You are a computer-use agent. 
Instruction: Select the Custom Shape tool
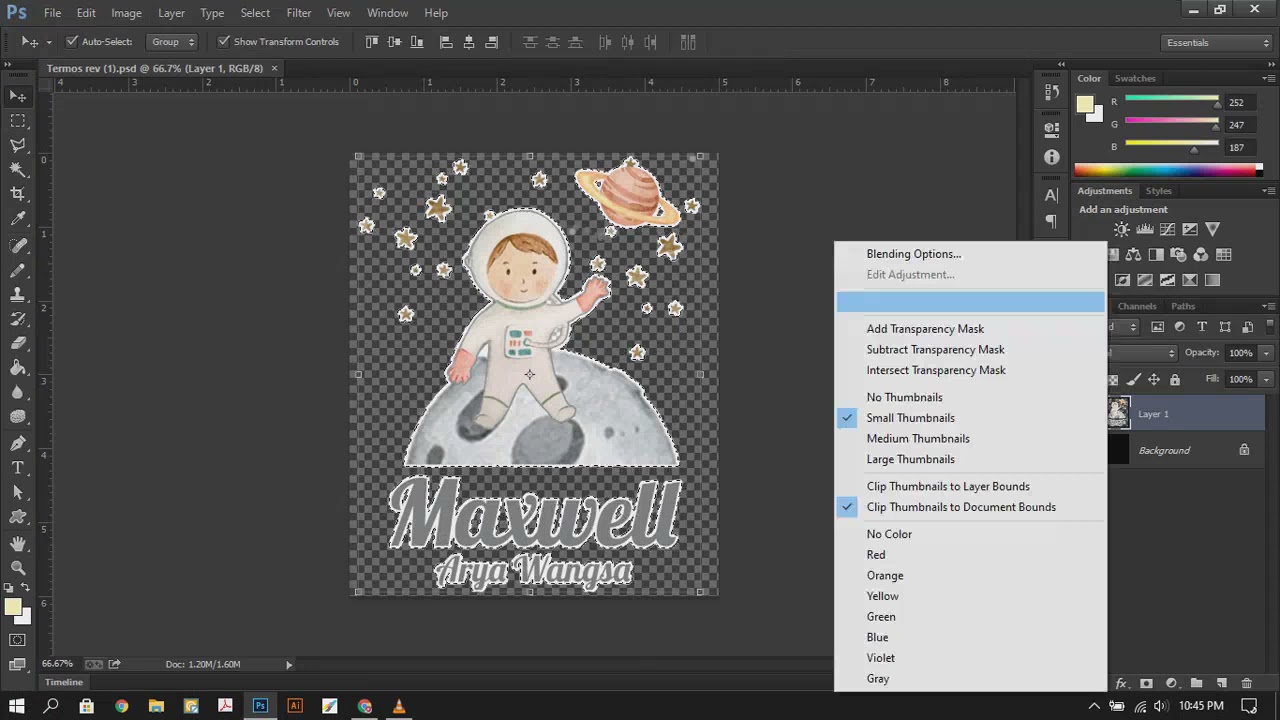(x=18, y=518)
